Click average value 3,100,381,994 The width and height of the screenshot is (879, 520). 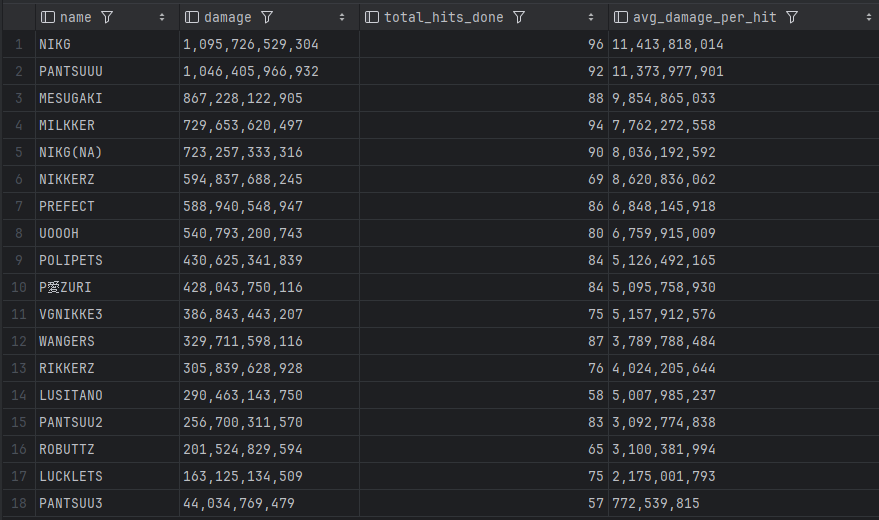click(664, 449)
